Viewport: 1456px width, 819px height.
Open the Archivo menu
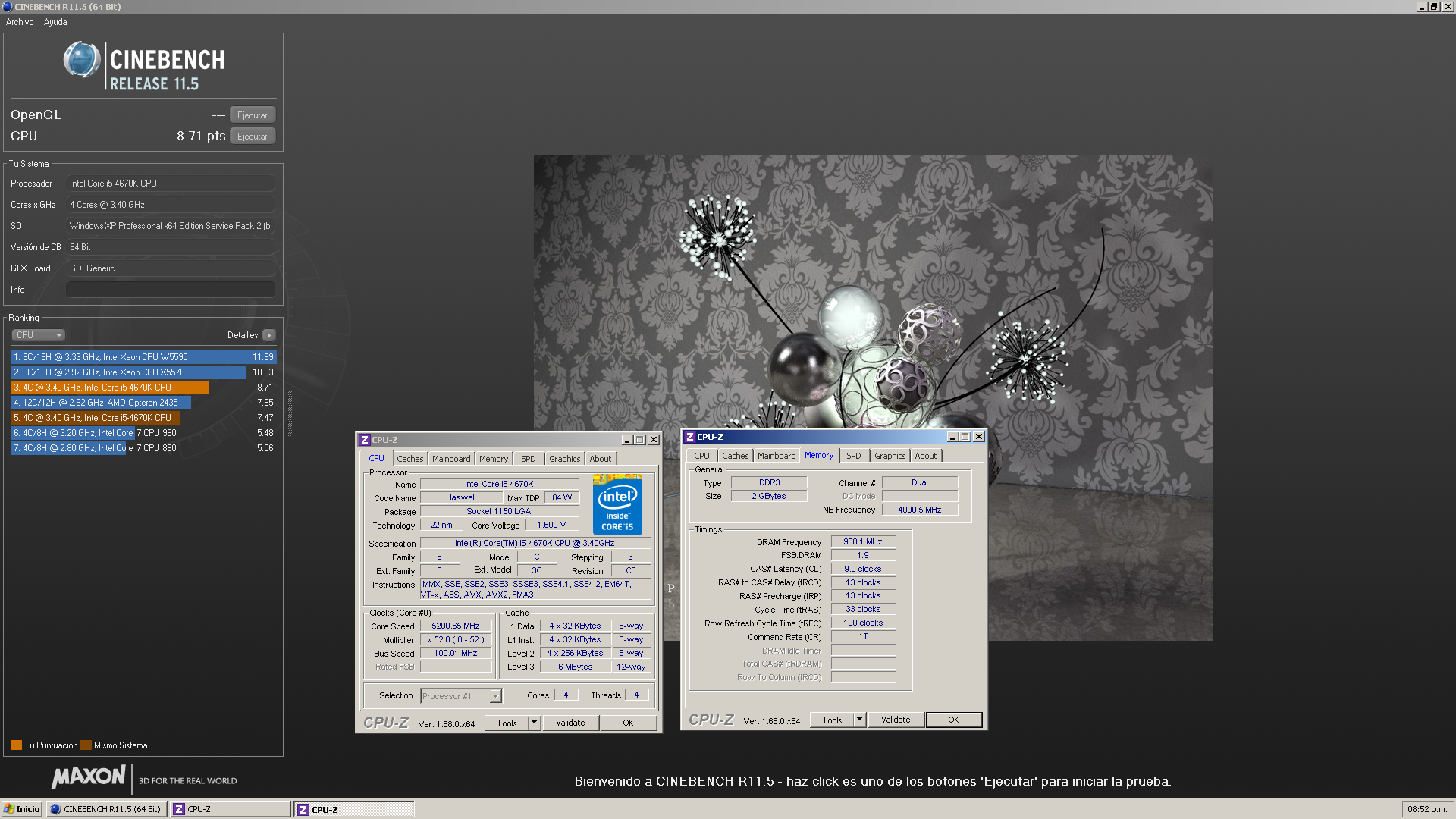pos(20,22)
